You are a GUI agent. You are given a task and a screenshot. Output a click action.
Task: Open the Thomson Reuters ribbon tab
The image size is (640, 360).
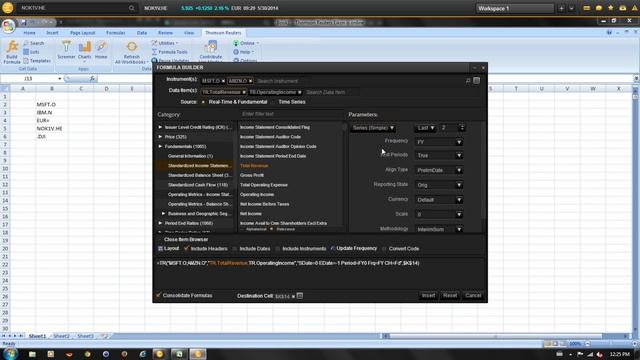pyautogui.click(x=223, y=33)
